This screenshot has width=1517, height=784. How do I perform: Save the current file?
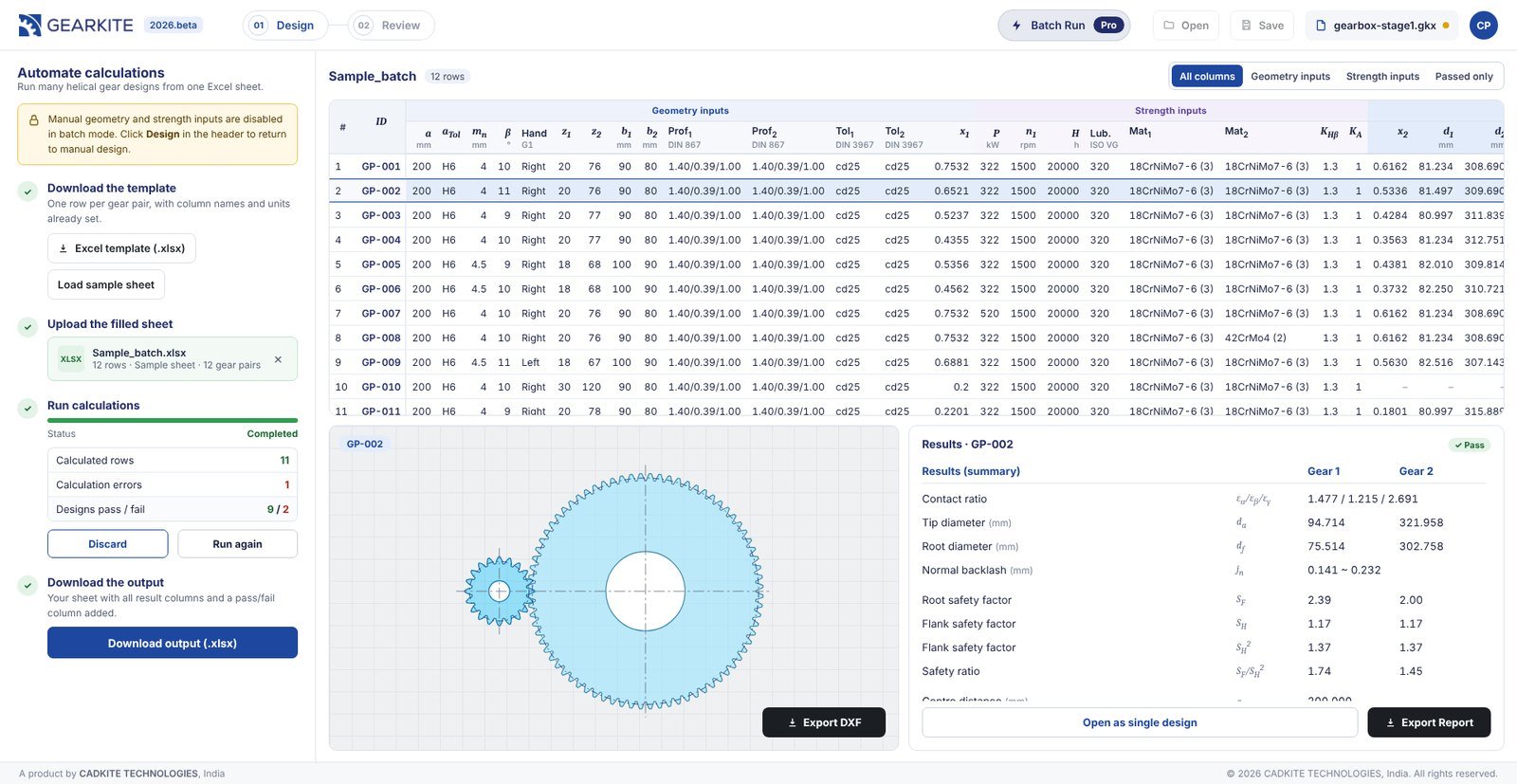click(x=1262, y=26)
